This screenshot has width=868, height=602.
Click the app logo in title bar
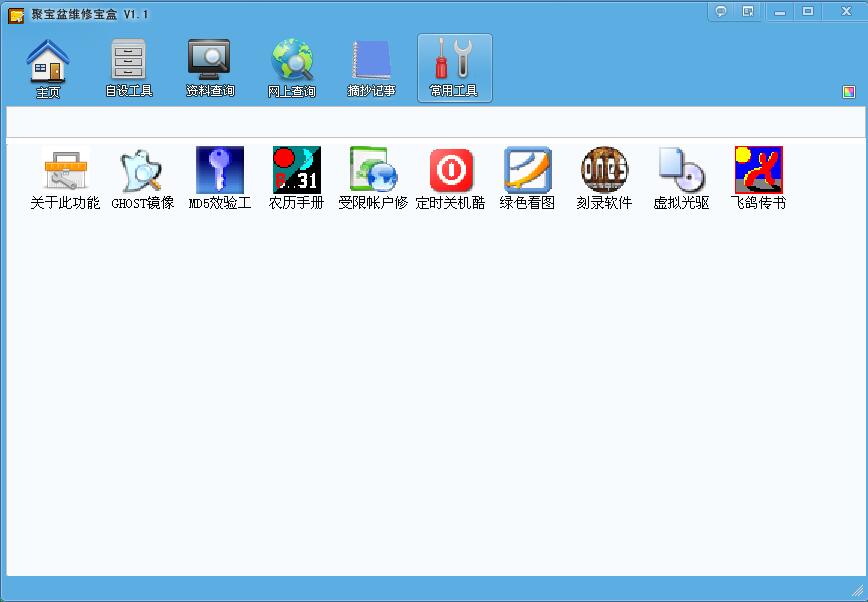tap(16, 16)
